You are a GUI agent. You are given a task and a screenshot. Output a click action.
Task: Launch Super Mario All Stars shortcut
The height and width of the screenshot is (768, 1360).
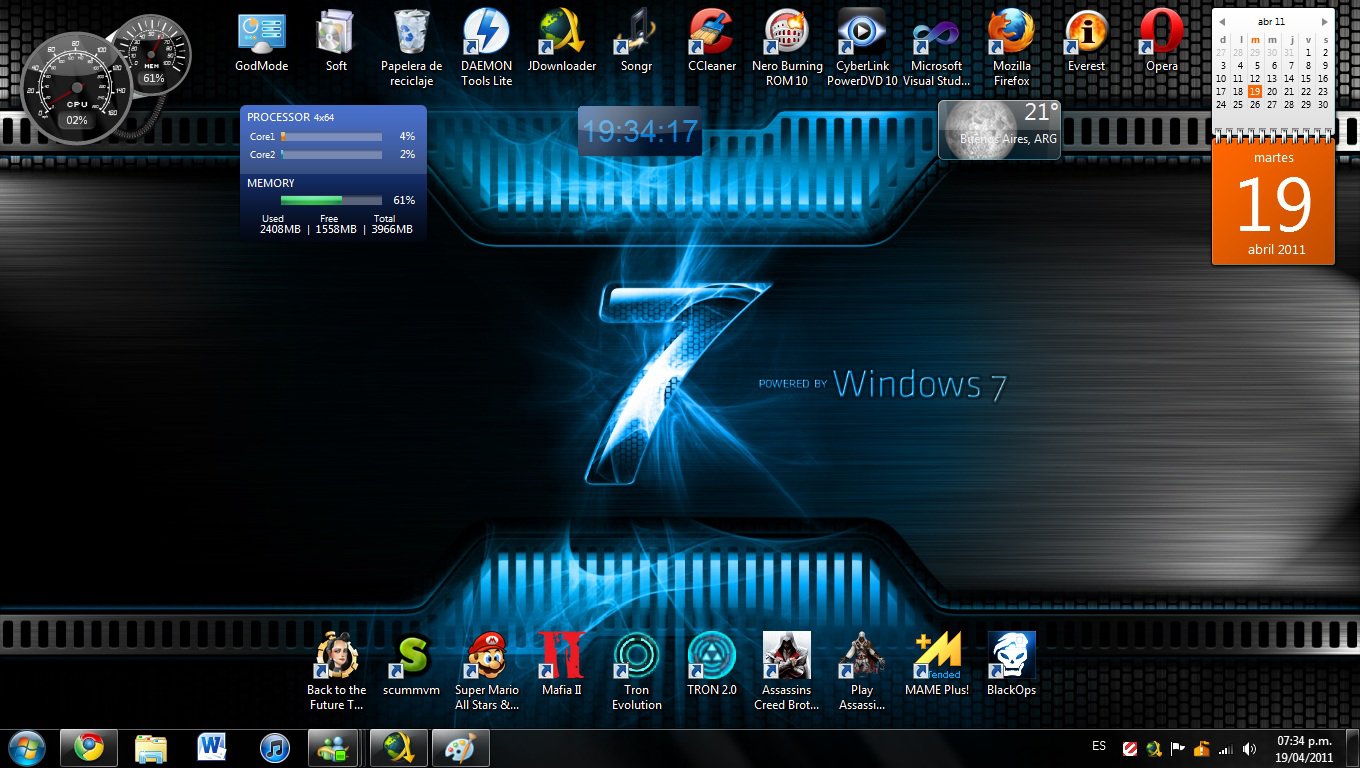(x=487, y=671)
